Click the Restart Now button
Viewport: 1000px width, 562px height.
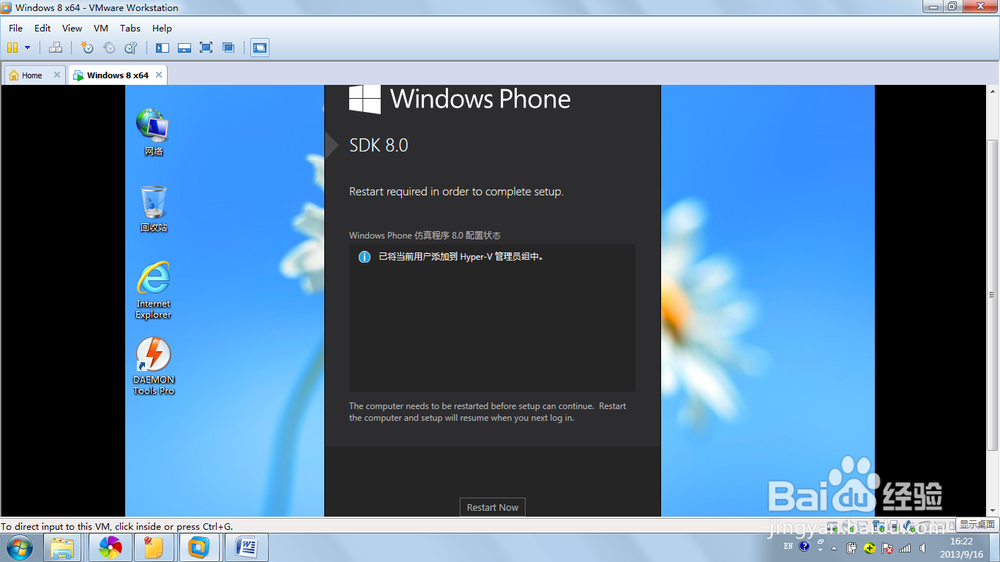click(x=492, y=507)
